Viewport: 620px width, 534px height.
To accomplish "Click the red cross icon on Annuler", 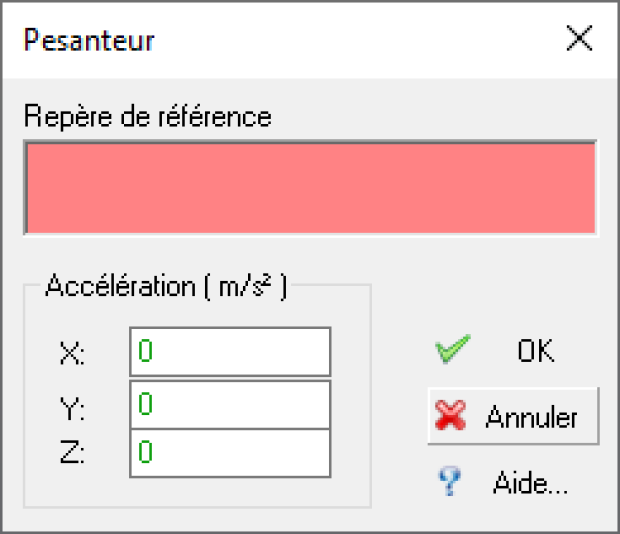I will [x=450, y=415].
